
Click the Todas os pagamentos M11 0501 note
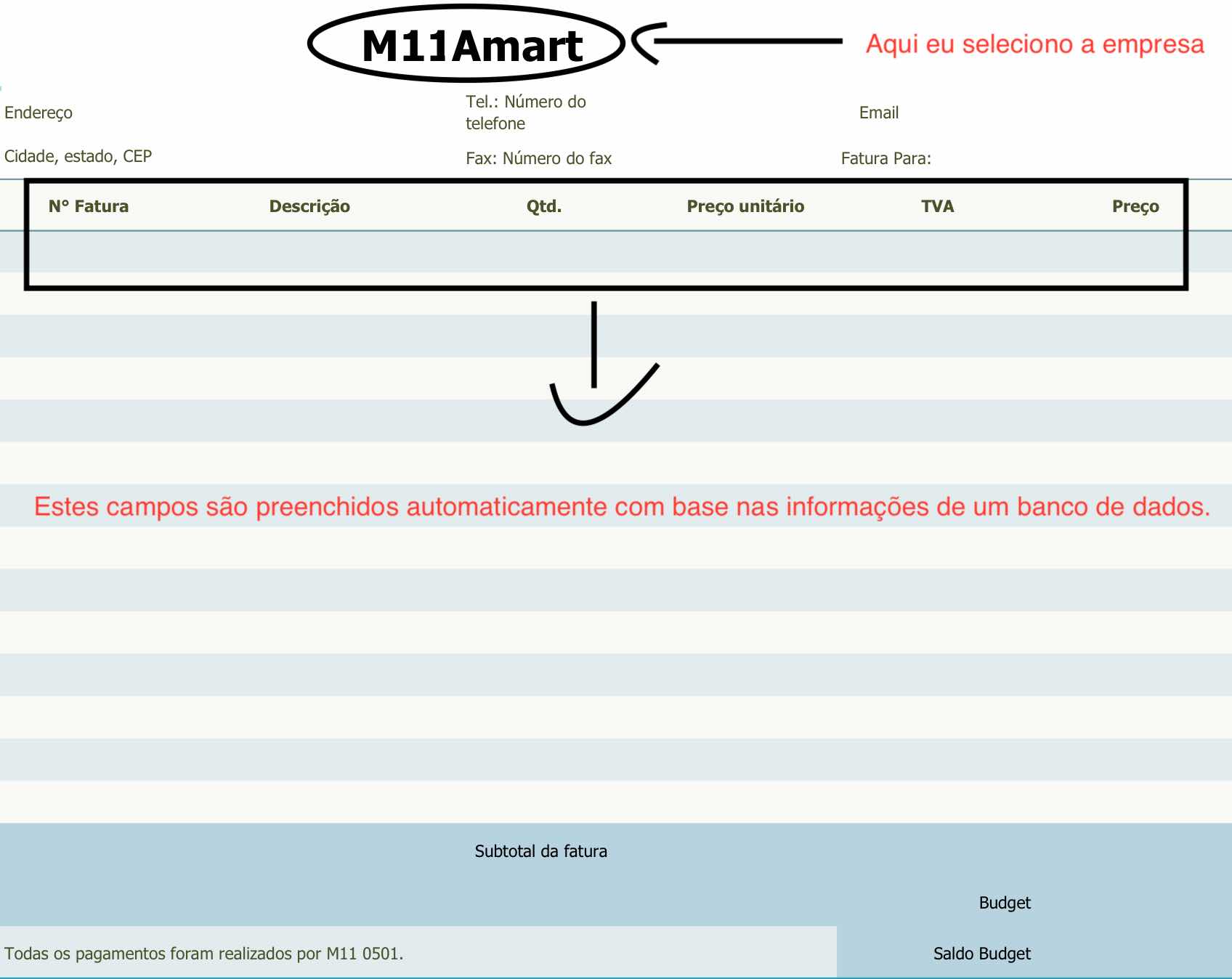click(203, 954)
